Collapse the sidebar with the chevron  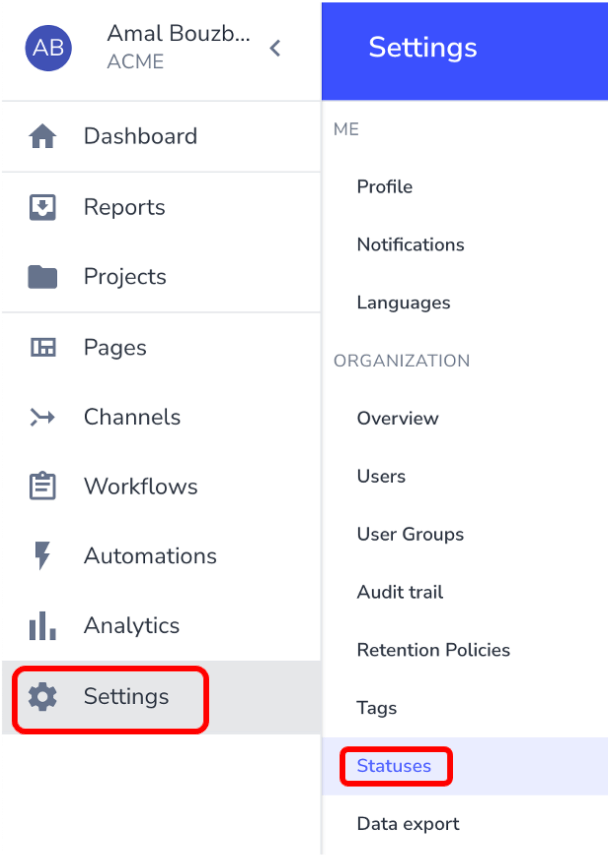click(275, 47)
